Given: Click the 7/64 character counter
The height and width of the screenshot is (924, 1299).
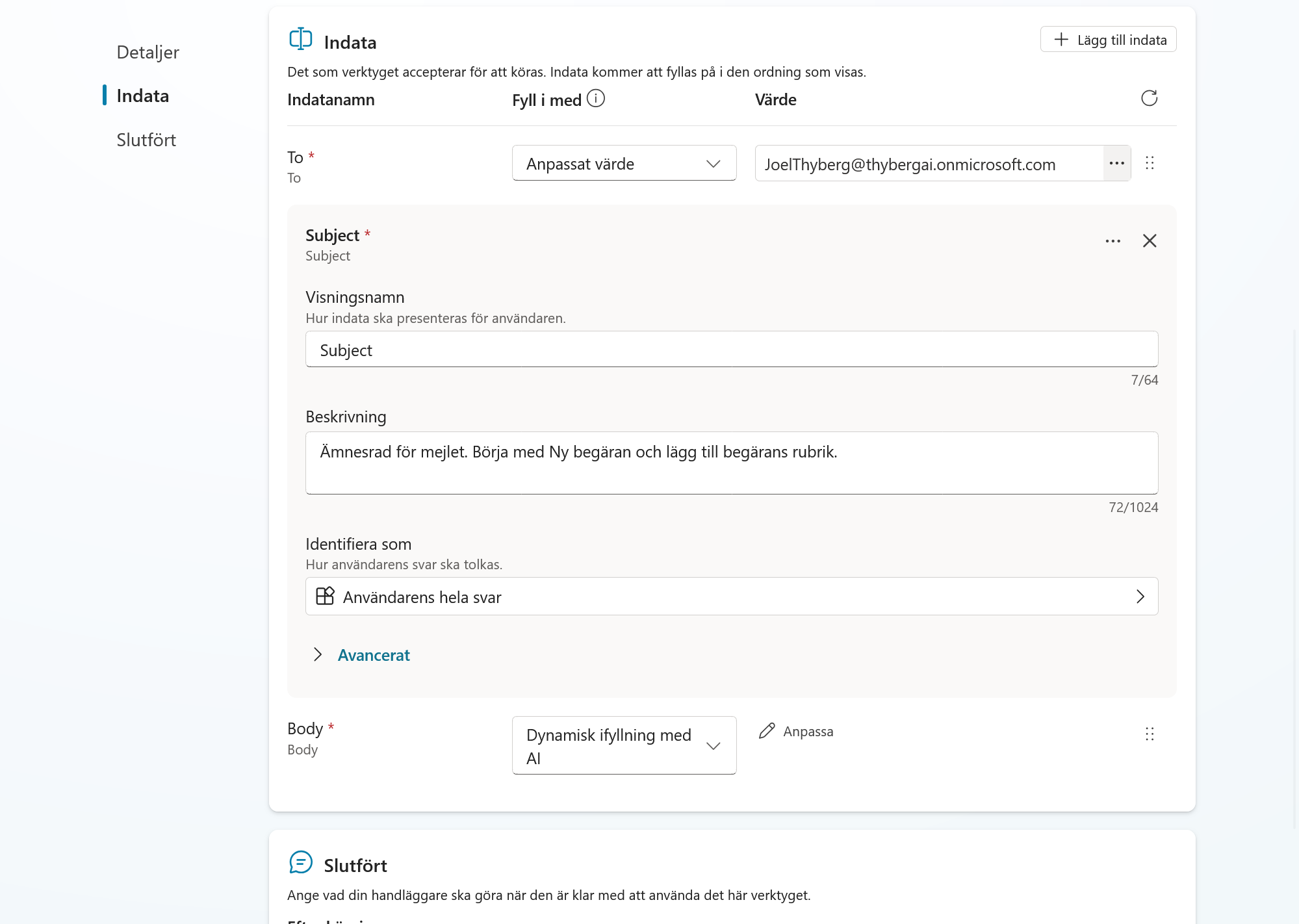Looking at the screenshot, I should pos(1144,380).
